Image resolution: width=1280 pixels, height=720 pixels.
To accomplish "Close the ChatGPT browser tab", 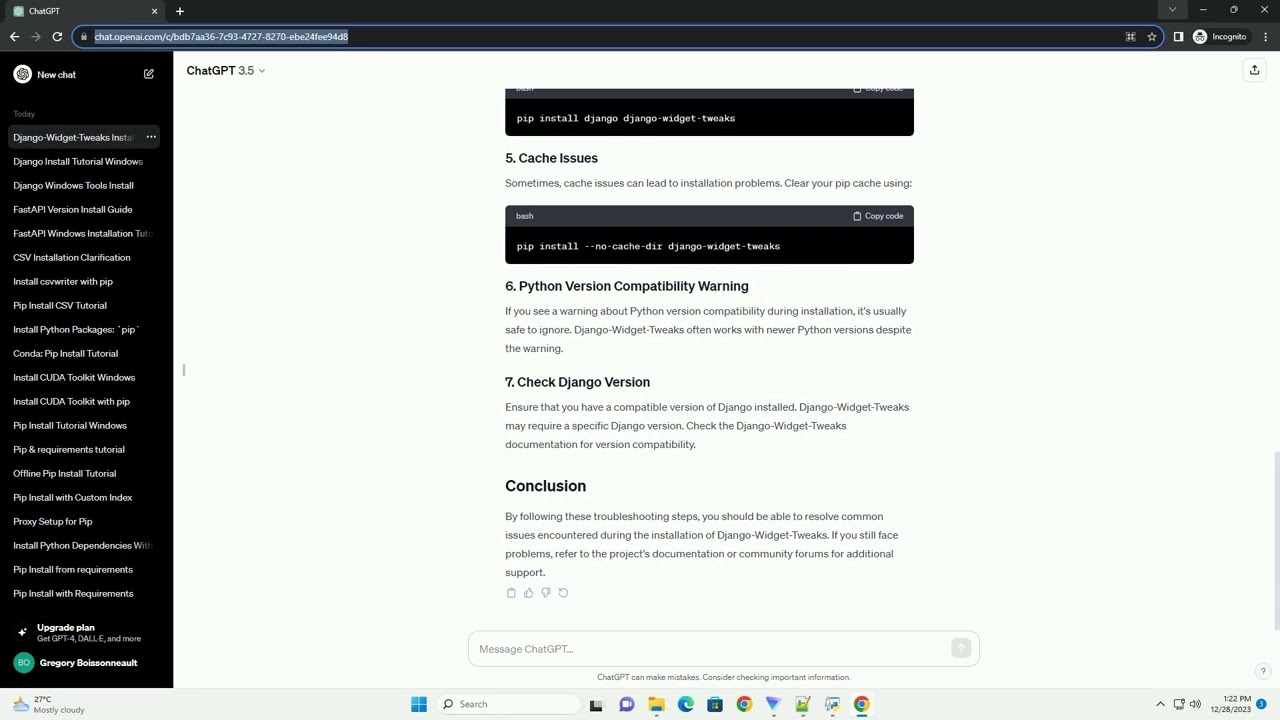I will coord(154,11).
